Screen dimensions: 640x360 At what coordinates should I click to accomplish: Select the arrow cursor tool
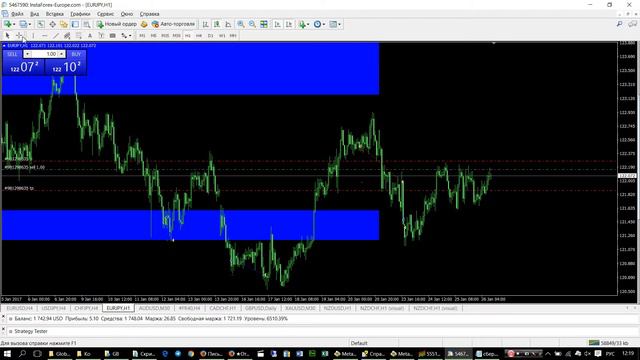pyautogui.click(x=7, y=36)
